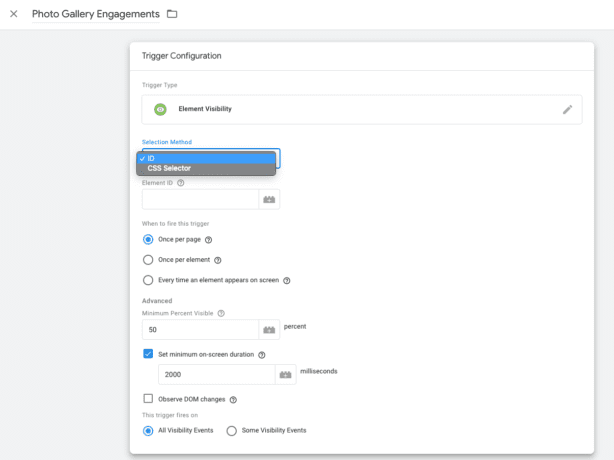614x460 pixels.
Task: Select the Once per page radio button
Action: (x=148, y=239)
